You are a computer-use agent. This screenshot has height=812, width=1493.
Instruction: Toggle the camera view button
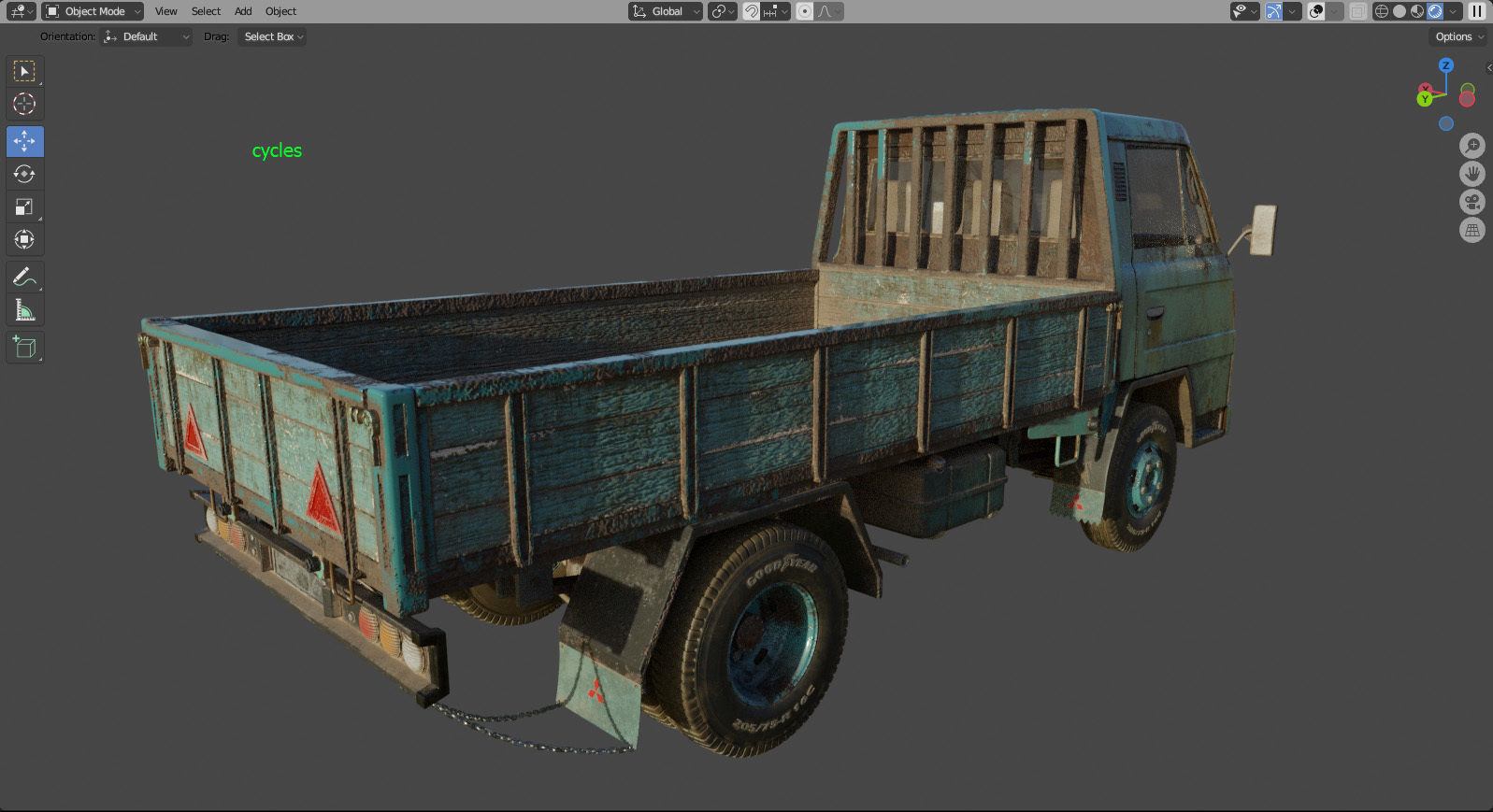click(x=1472, y=202)
